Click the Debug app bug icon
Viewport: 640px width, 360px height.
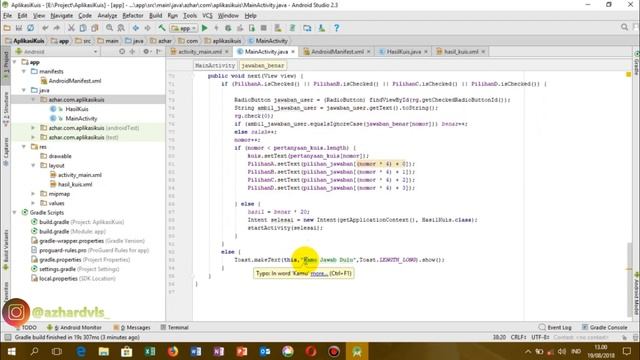click(x=228, y=28)
